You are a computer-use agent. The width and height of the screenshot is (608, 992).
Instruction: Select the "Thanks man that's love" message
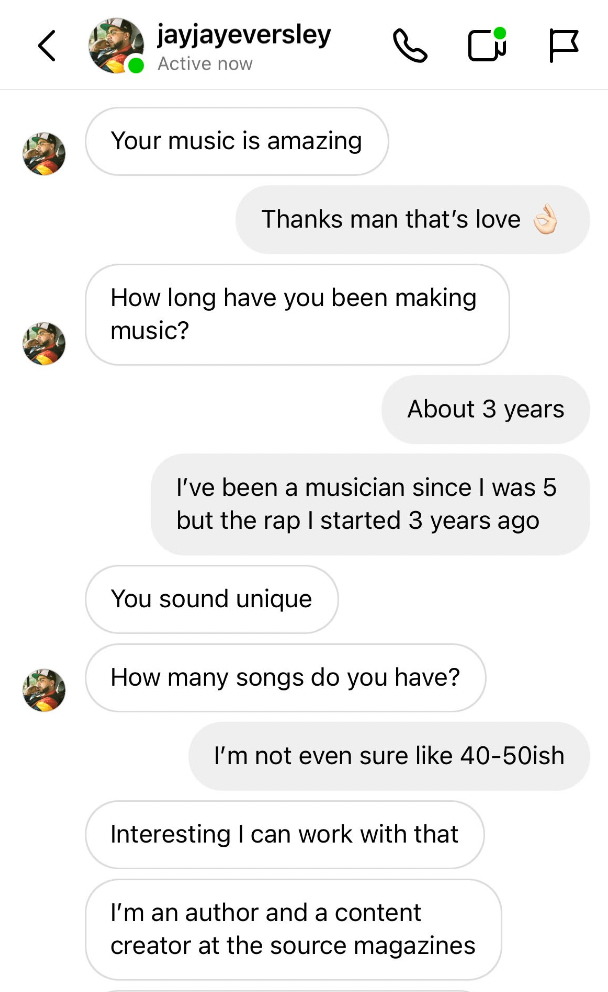click(x=412, y=219)
